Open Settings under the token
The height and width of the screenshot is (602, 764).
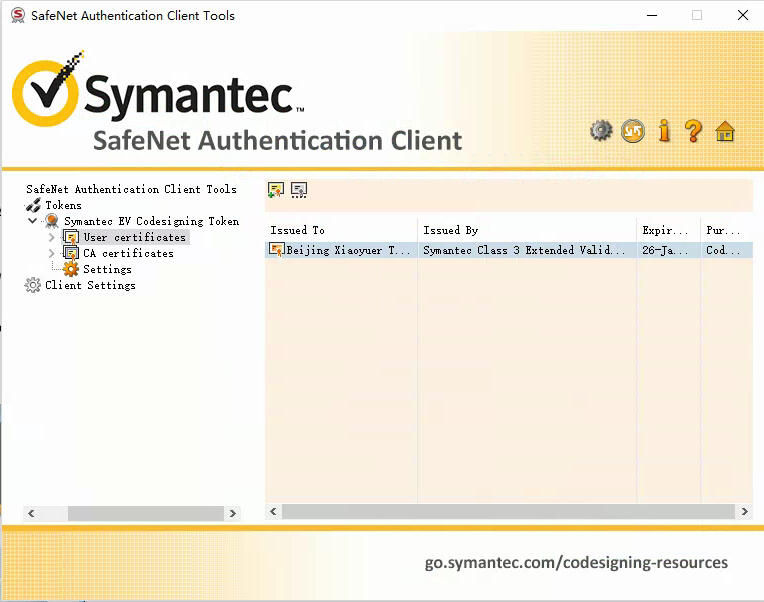[107, 269]
